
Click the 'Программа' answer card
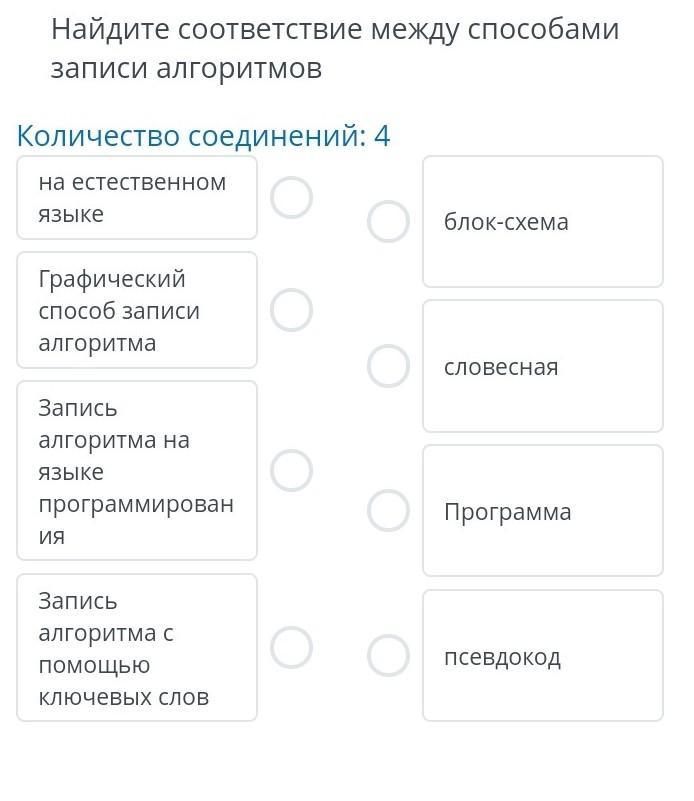click(543, 510)
